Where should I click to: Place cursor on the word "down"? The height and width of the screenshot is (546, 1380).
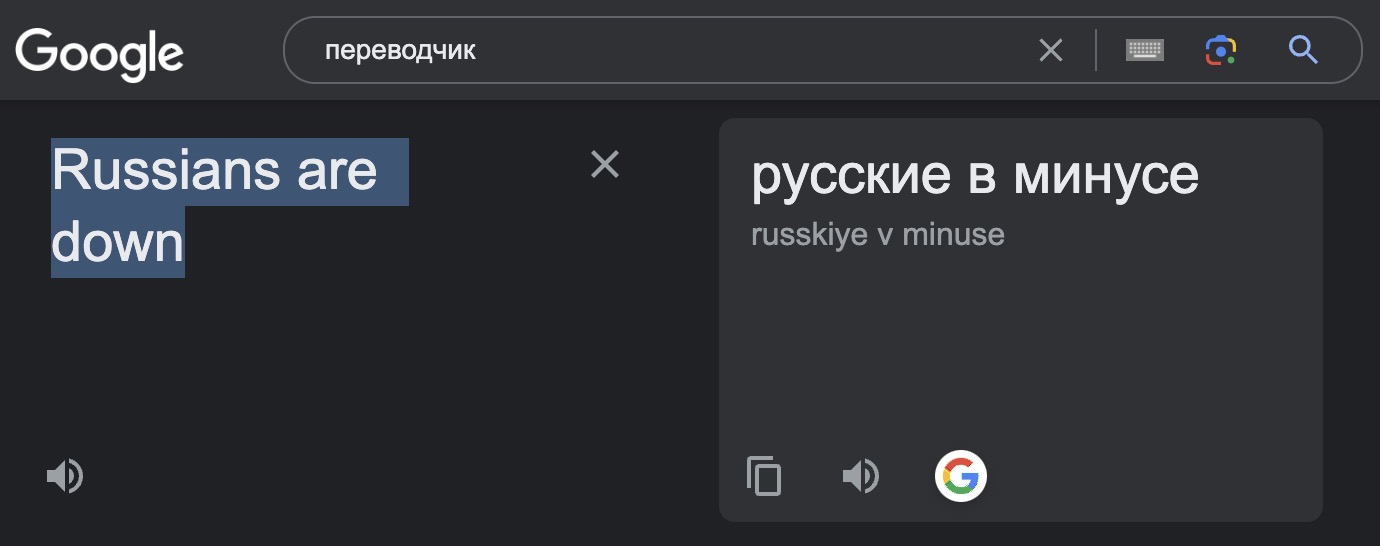click(x=118, y=242)
